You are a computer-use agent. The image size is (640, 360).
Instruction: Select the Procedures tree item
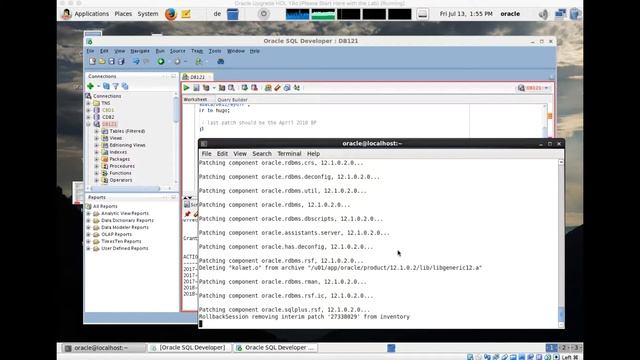(x=122, y=166)
